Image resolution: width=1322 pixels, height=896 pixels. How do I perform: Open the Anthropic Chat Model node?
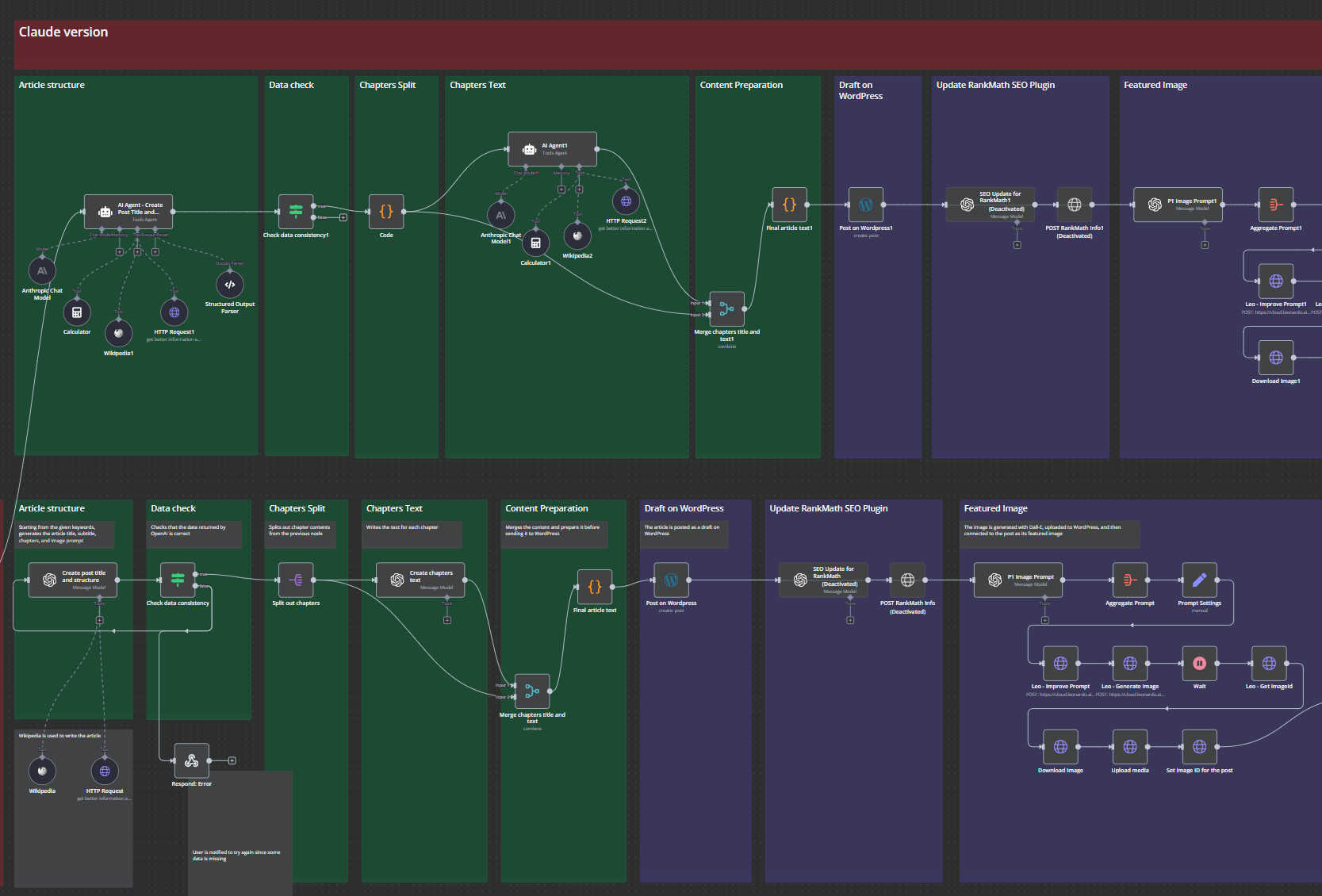(x=42, y=271)
